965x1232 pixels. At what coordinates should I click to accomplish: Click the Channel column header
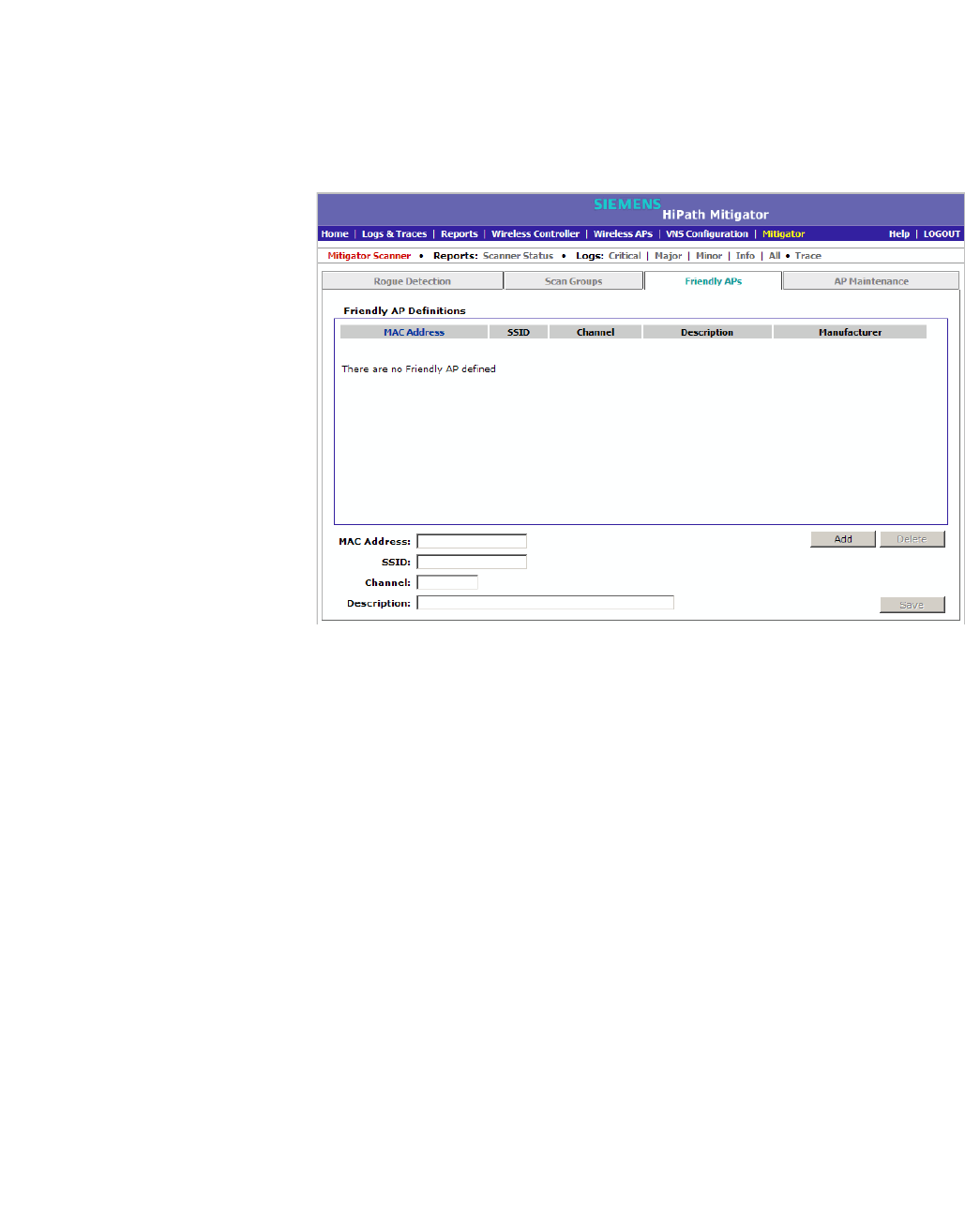click(x=596, y=333)
